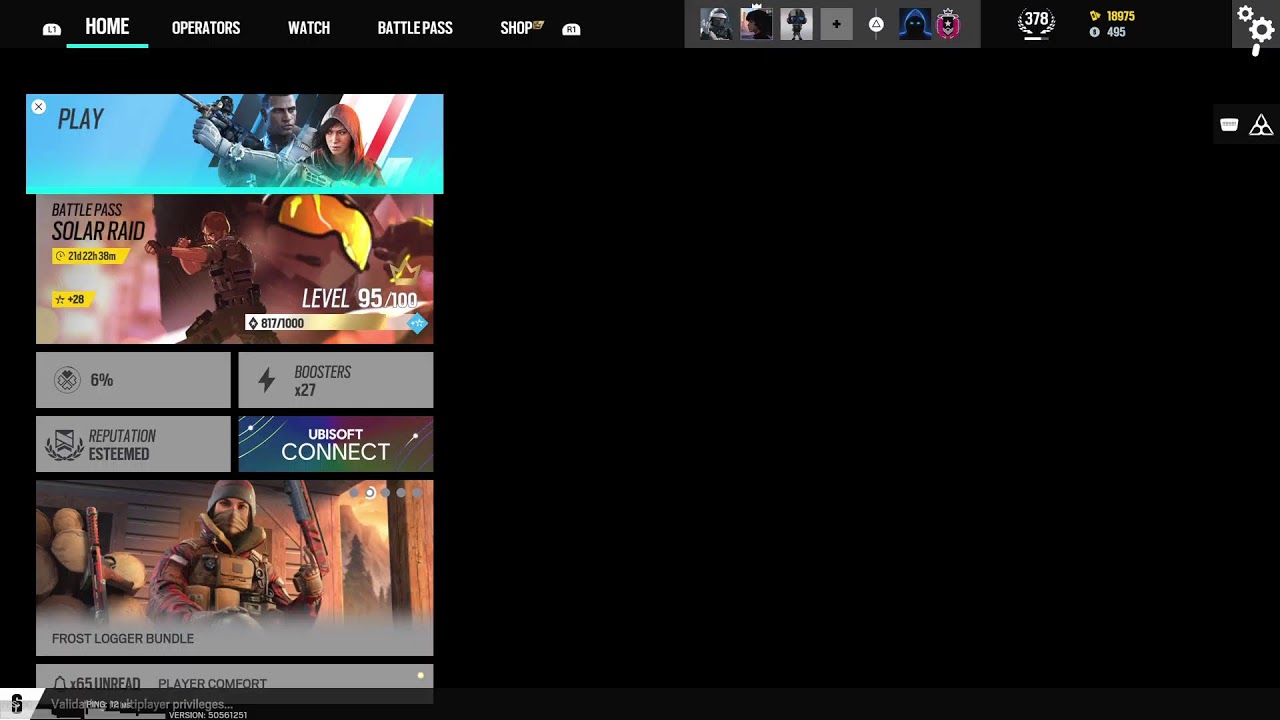Click the R6 credits coin icon
This screenshot has height=720, width=1280.
1094,32
